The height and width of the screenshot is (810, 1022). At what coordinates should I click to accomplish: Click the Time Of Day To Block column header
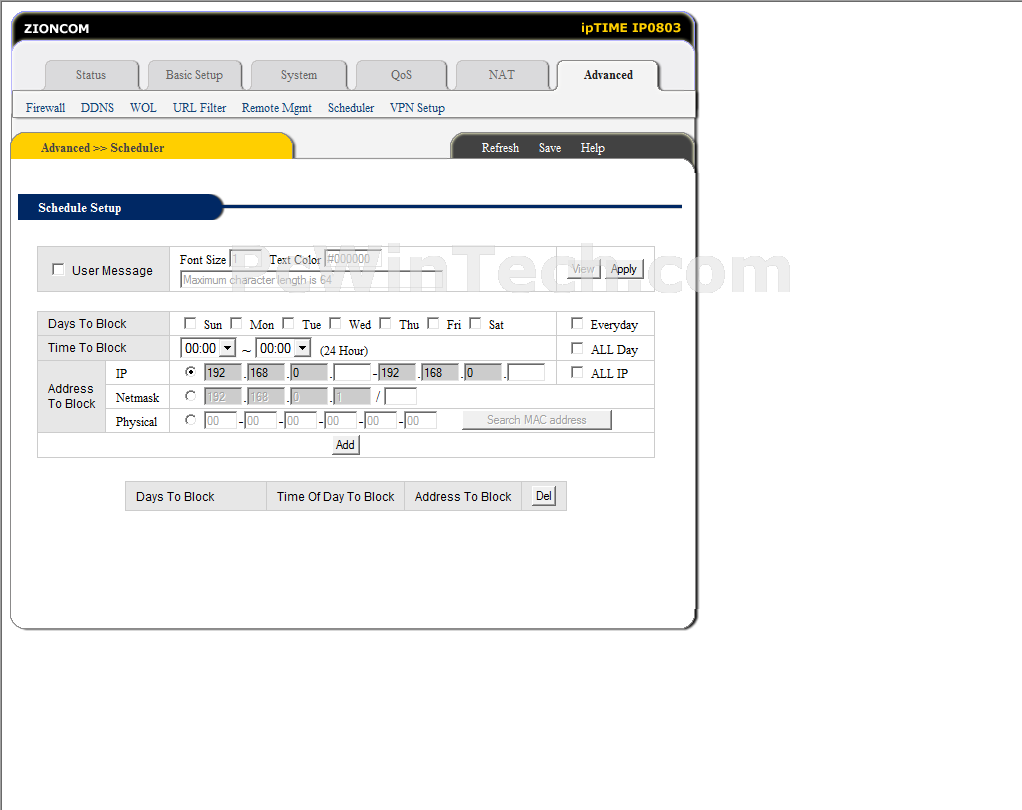(336, 497)
